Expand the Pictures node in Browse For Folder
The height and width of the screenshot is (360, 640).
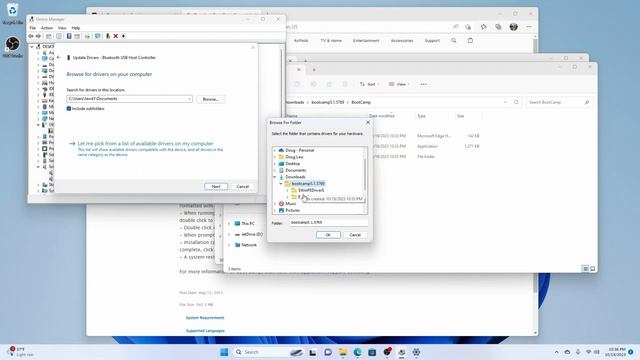point(275,210)
